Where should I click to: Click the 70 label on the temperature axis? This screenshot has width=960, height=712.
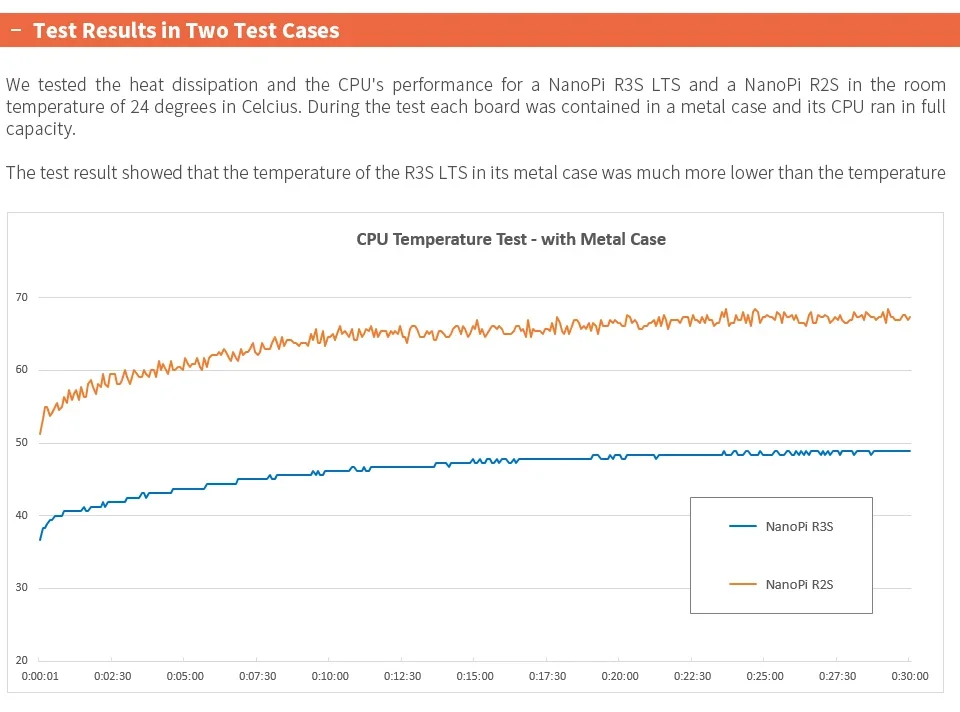click(x=21, y=297)
